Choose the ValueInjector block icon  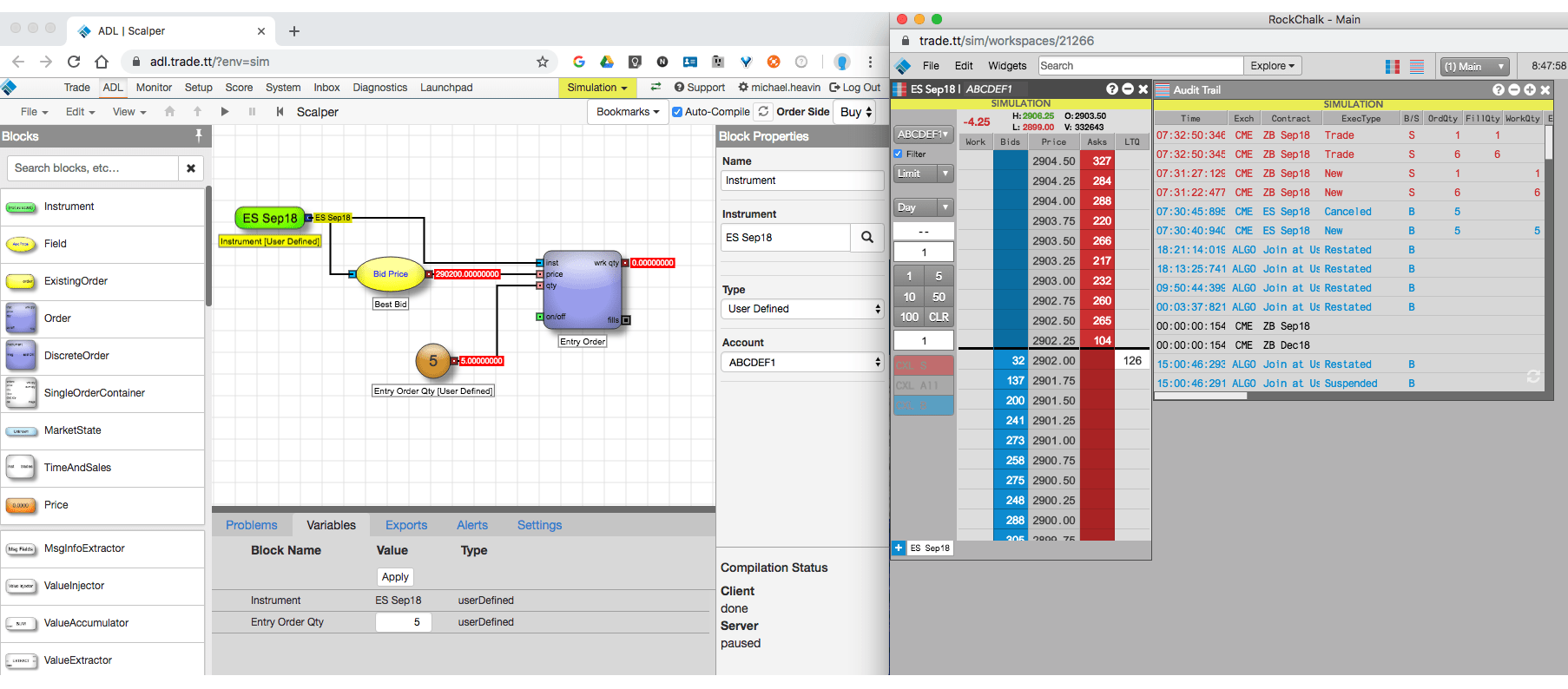(21, 587)
